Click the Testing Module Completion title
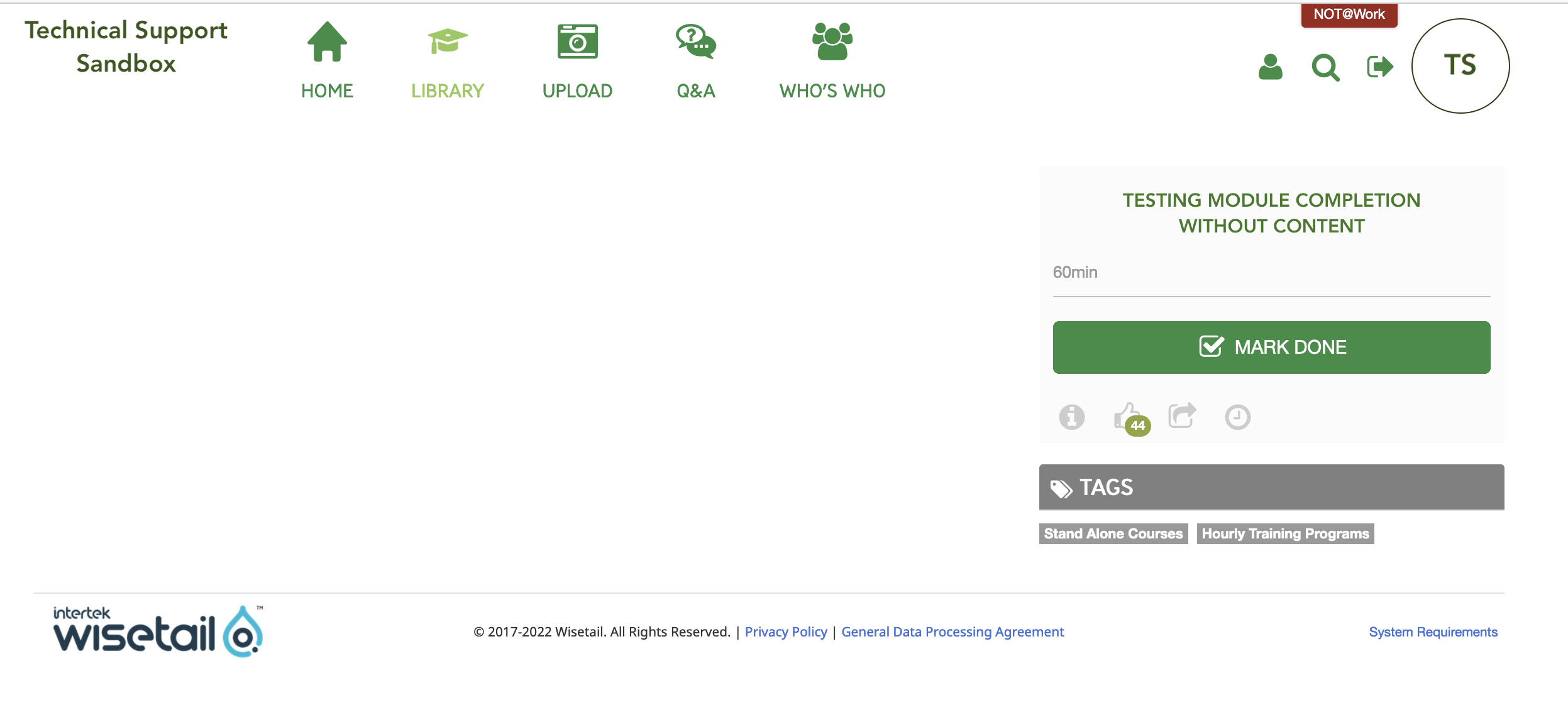This screenshot has width=1568, height=710. coord(1271,213)
